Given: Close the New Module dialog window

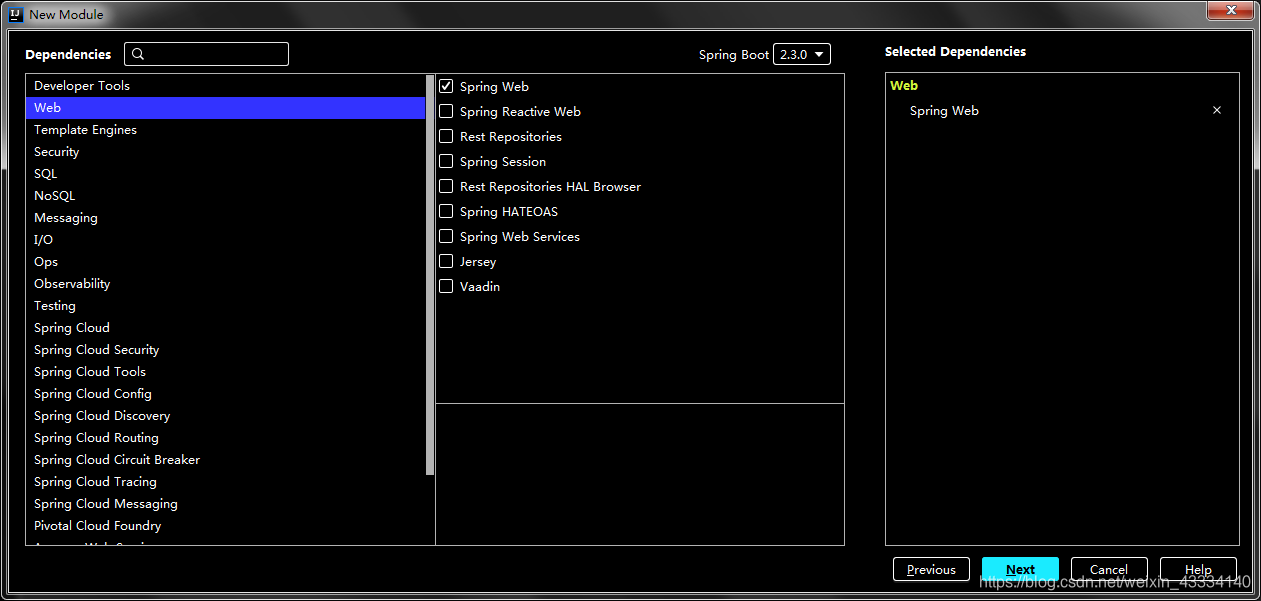Looking at the screenshot, I should (x=1229, y=10).
